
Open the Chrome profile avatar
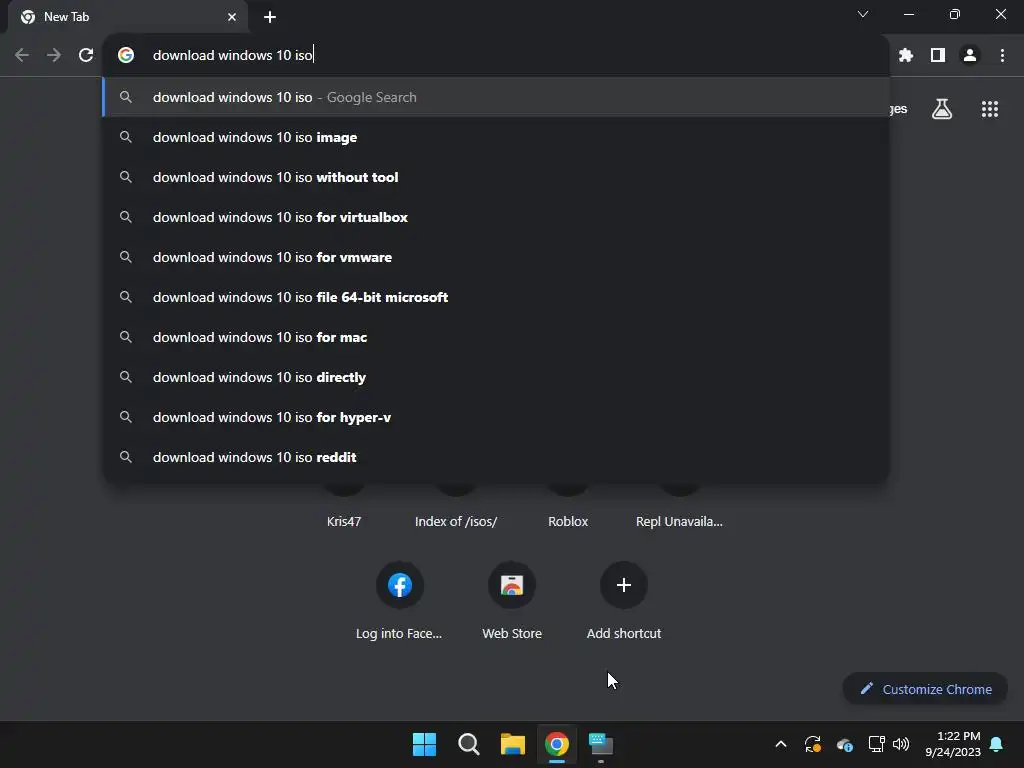coord(970,55)
